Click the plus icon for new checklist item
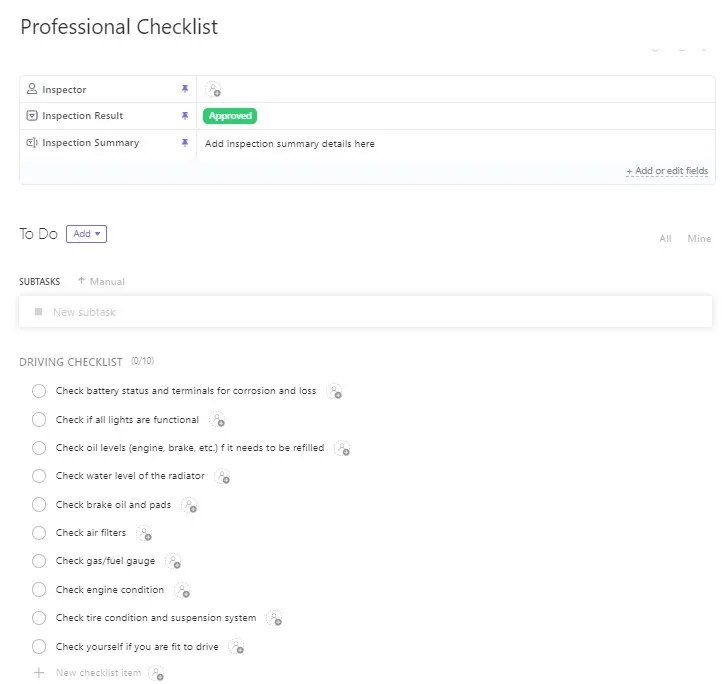The height and width of the screenshot is (684, 725). (x=39, y=672)
